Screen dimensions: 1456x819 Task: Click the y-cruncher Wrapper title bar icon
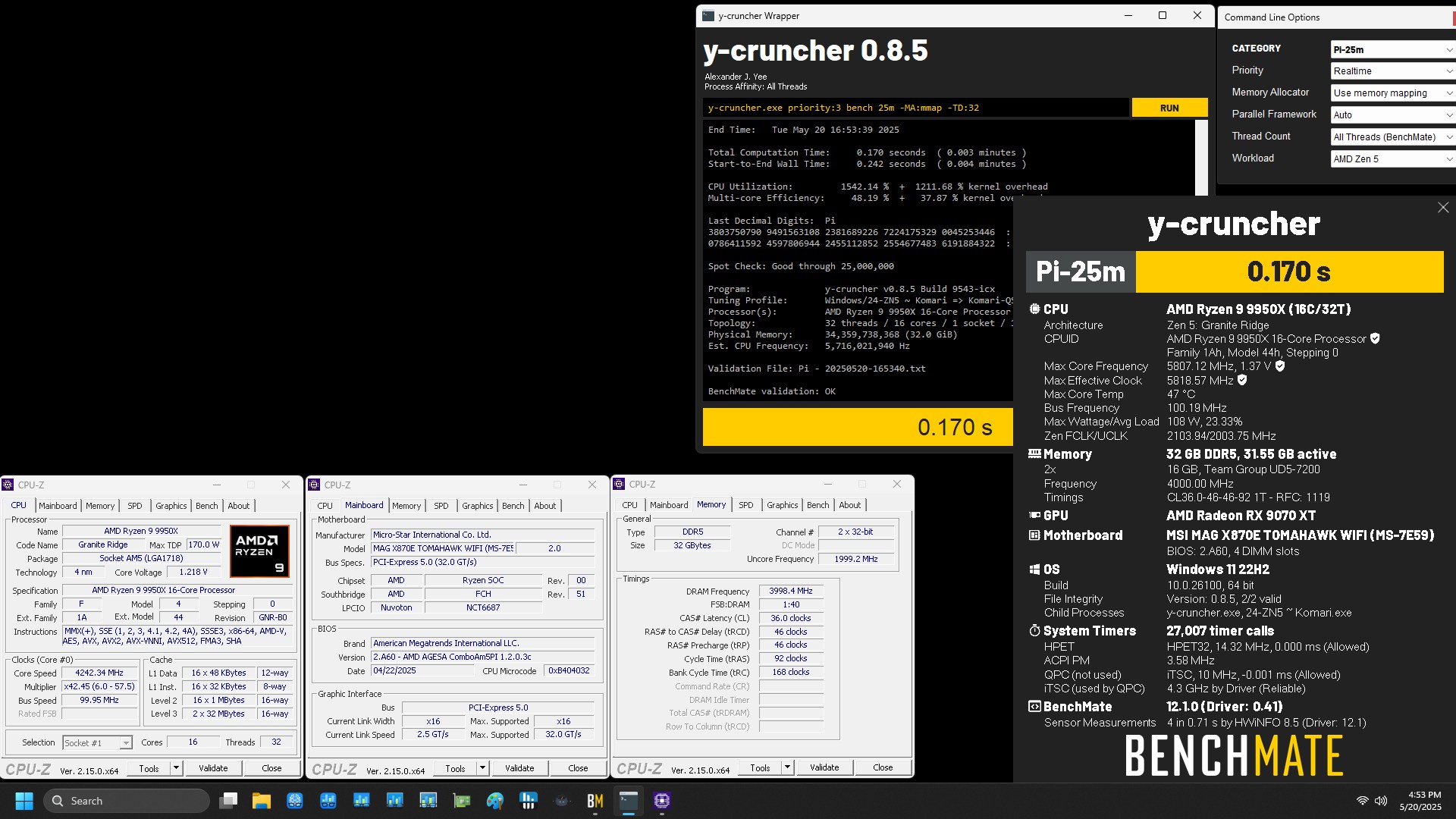coord(708,16)
